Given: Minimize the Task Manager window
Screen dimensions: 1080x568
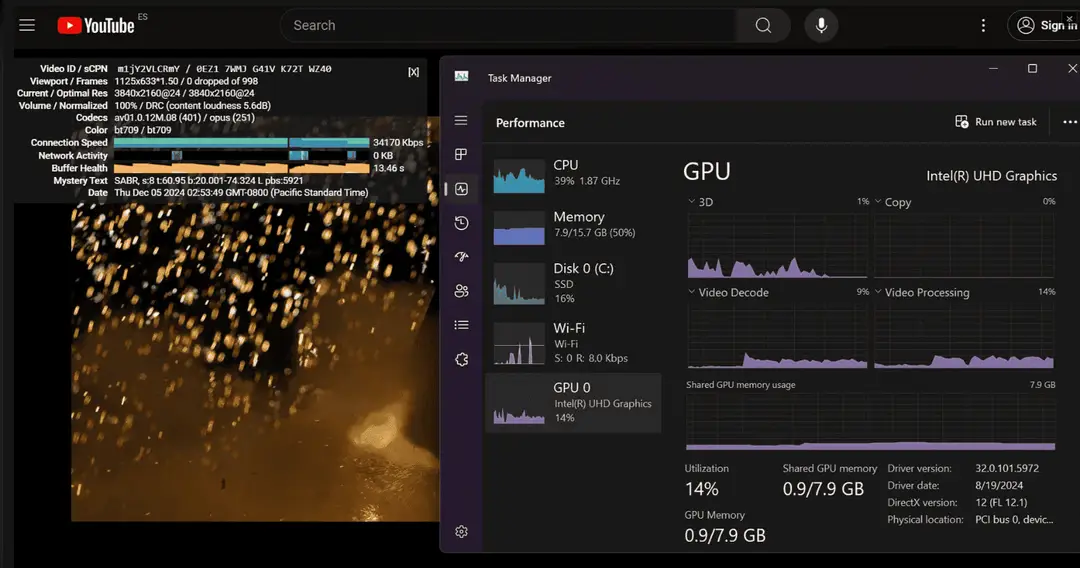Looking at the screenshot, I should (993, 68).
